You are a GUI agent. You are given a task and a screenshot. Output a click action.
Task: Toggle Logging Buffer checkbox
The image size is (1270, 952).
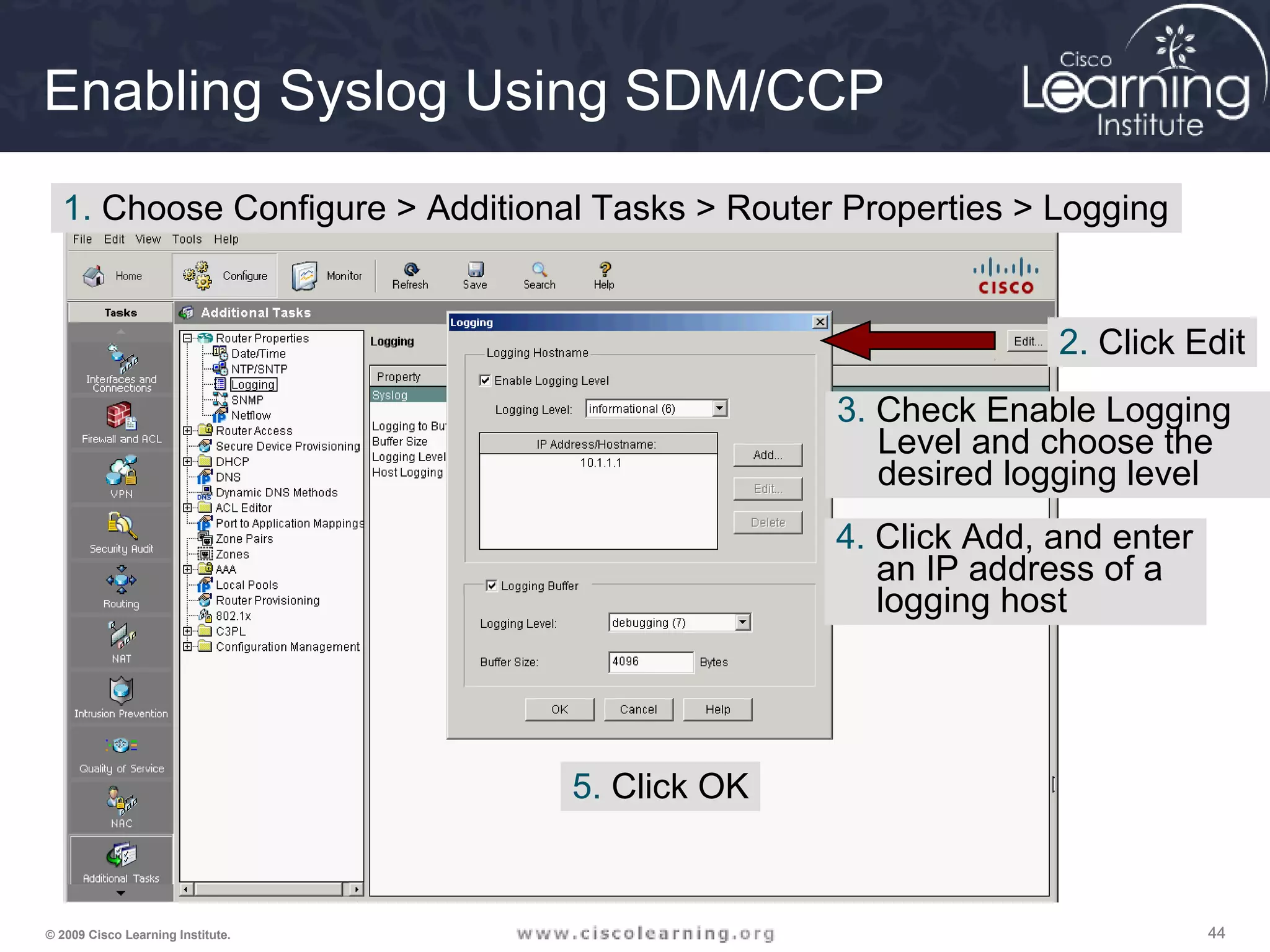pos(492,586)
